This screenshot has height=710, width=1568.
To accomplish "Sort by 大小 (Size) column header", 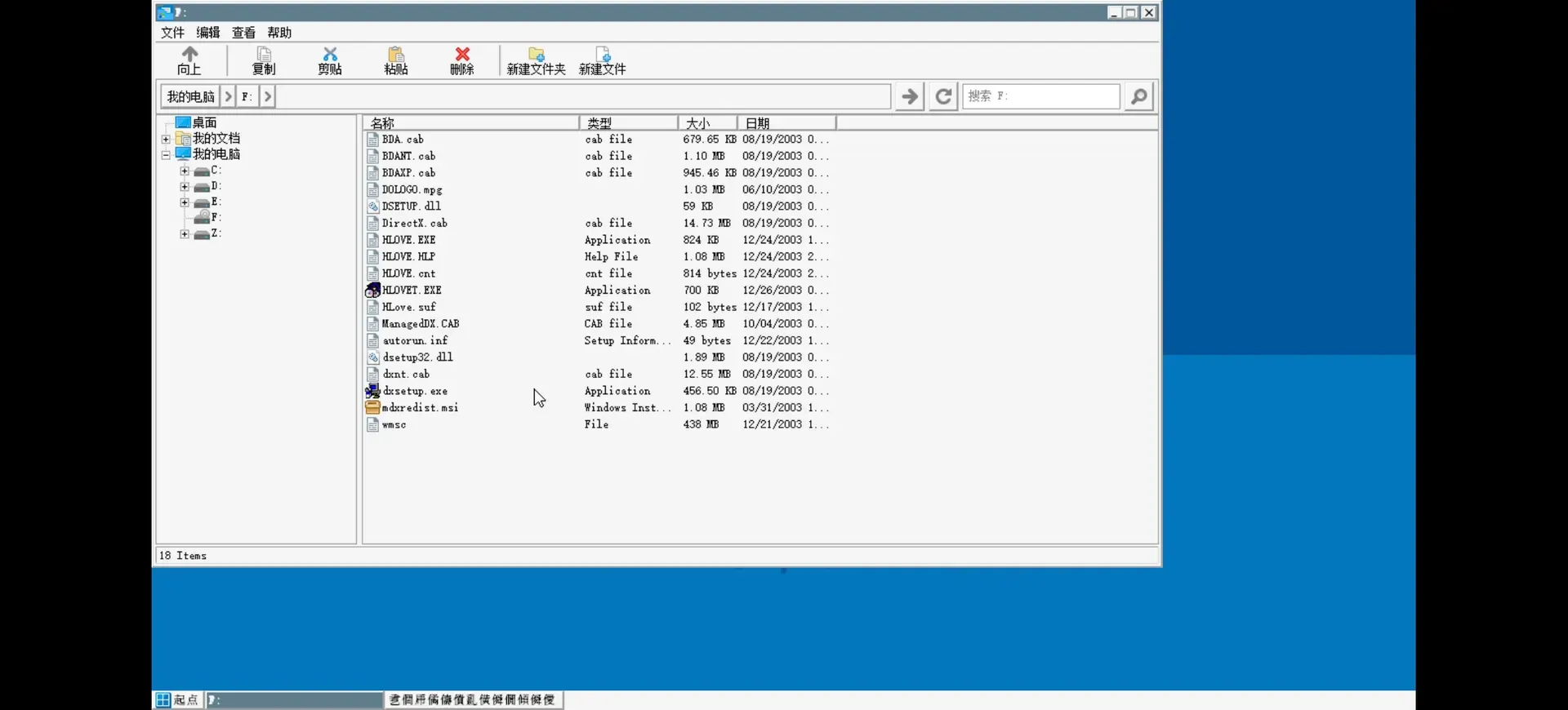I will coord(707,123).
